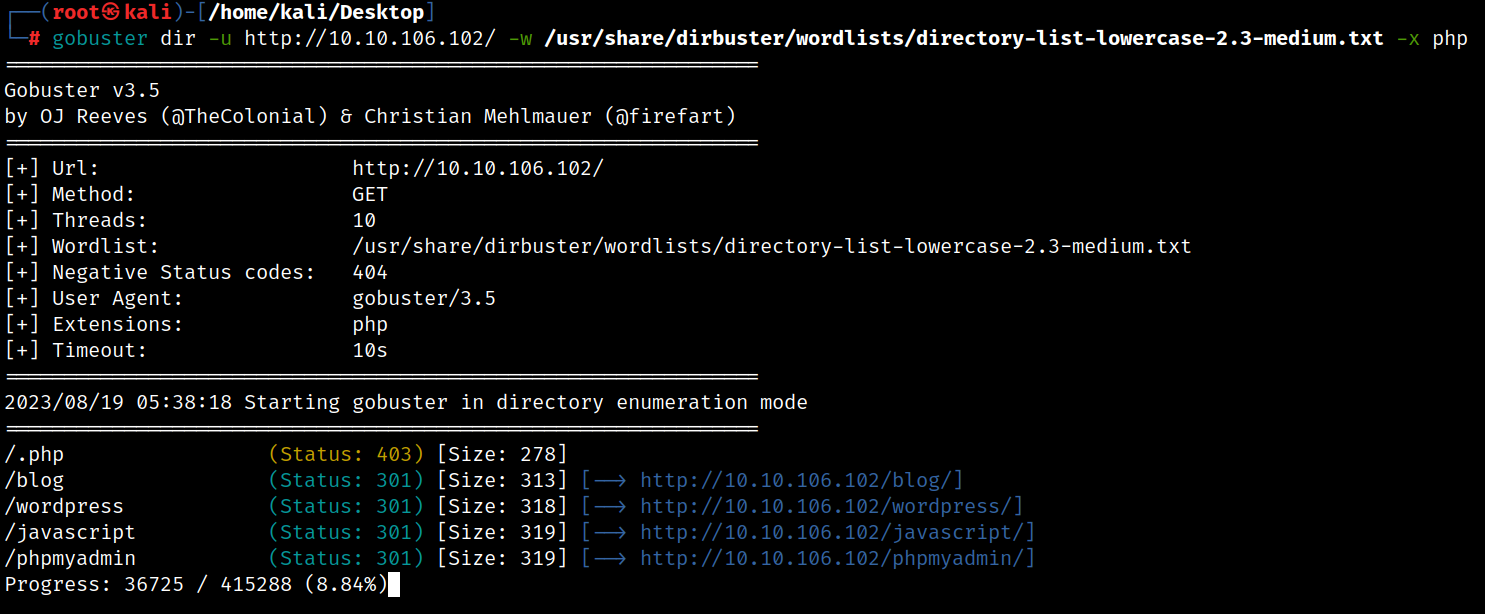1485x614 pixels.
Task: Click the Status 301 text for /blog
Action: [346, 480]
